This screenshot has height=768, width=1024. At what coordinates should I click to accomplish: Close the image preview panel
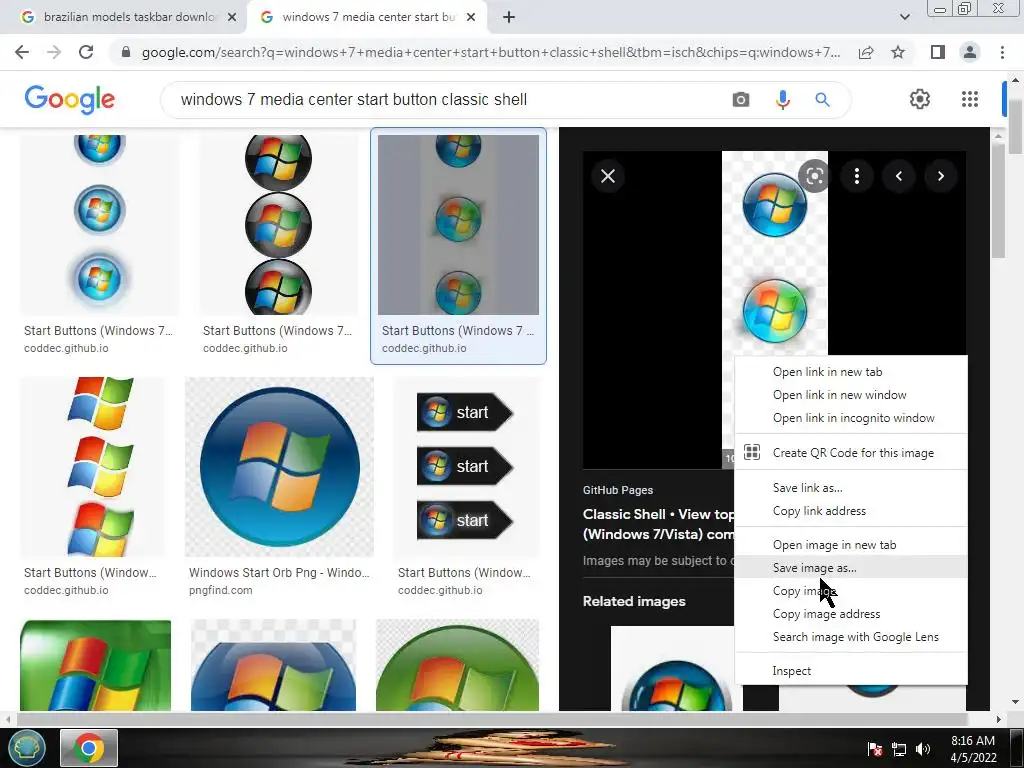[608, 176]
